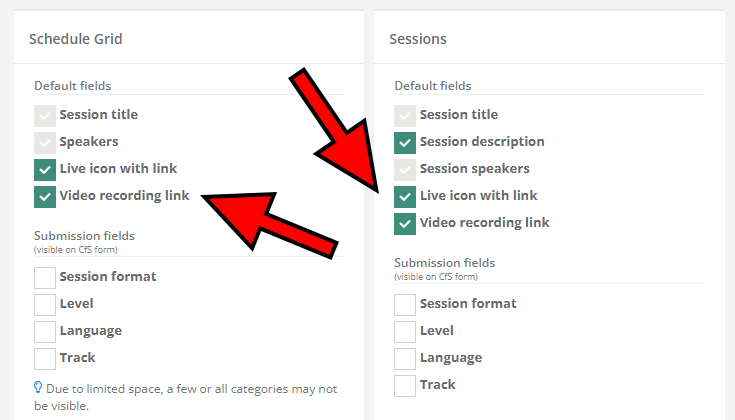Check the Level box in Schedule Grid

tap(45, 304)
